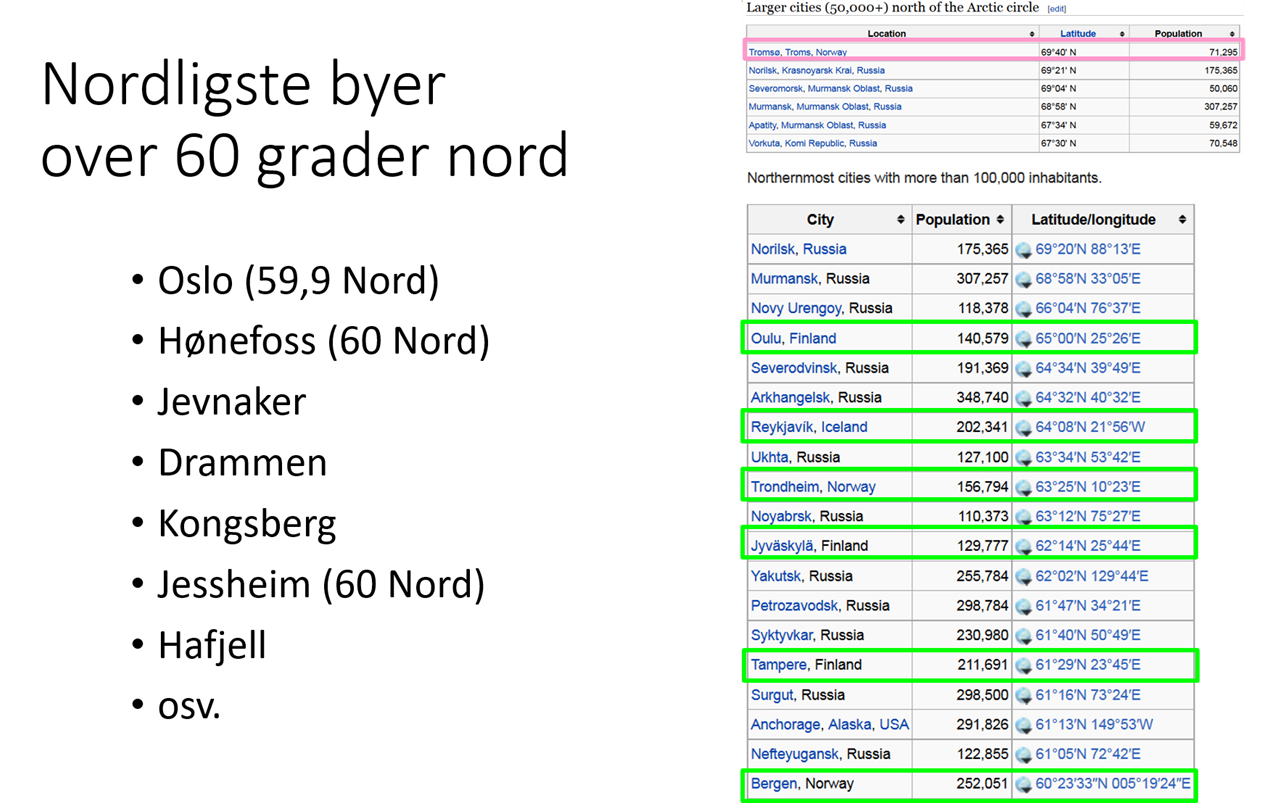The width and height of the screenshot is (1280, 803).
Task: Open Murmansk, Murmansk Oblast, Russia link
Action: pos(825,107)
